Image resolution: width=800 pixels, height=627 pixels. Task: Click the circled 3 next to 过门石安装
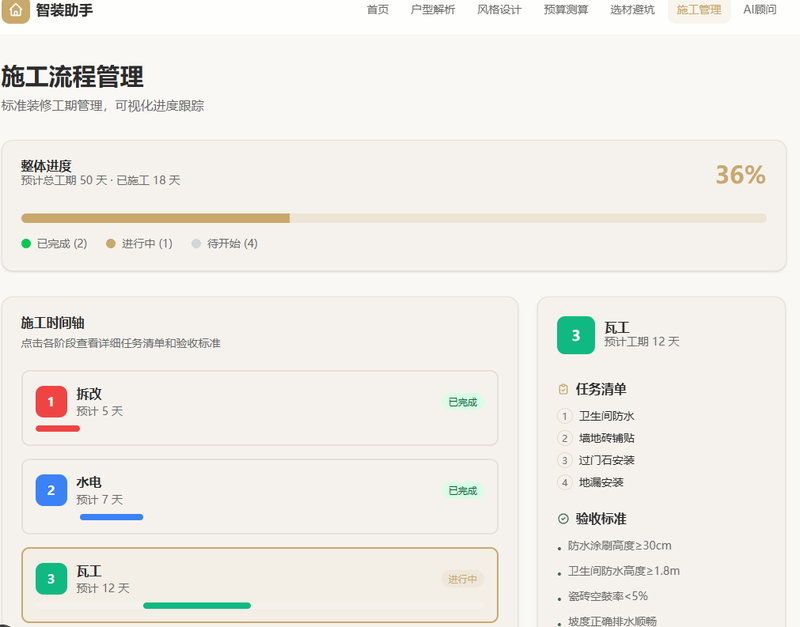(564, 461)
